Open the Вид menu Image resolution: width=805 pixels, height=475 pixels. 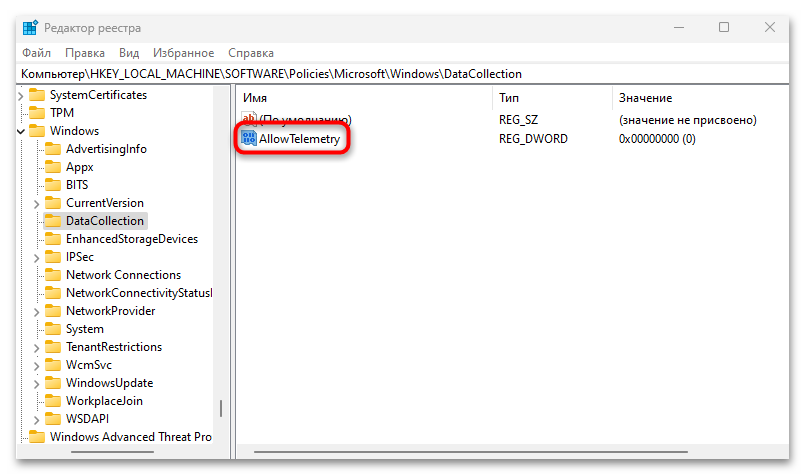click(x=129, y=53)
